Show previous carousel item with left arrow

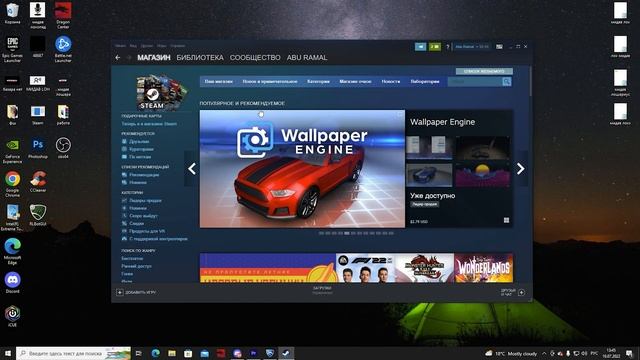pyautogui.click(x=191, y=169)
